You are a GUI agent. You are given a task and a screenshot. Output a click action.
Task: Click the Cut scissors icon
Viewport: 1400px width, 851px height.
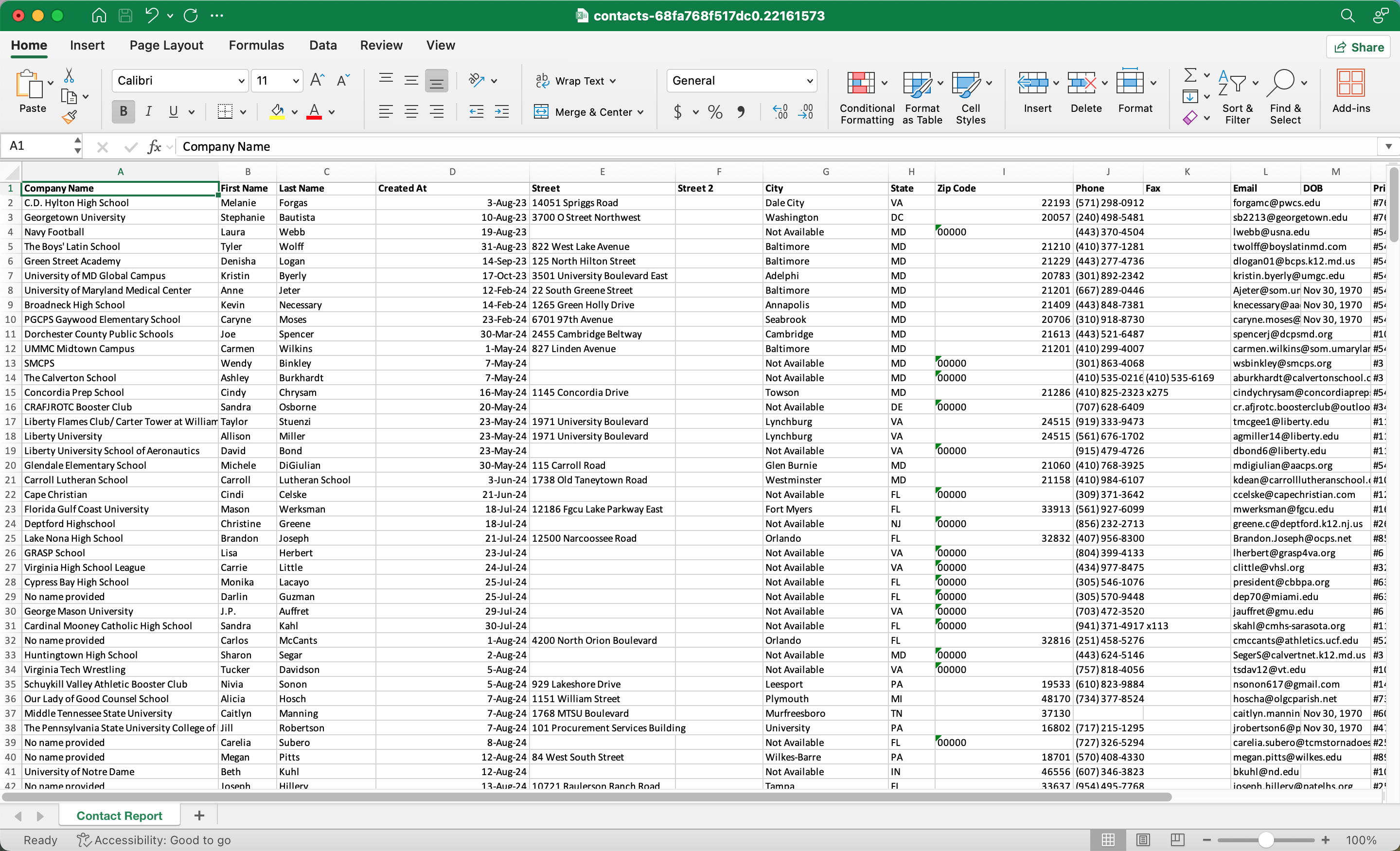tap(69, 75)
